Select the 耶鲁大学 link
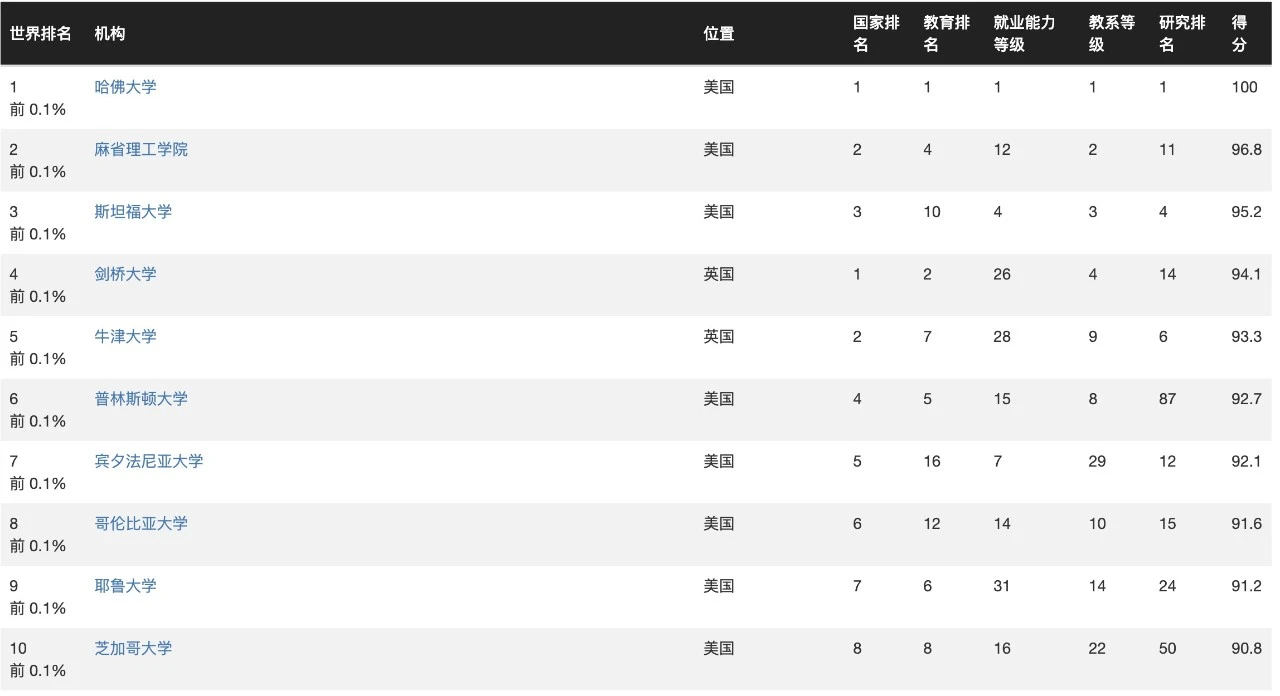1280x696 pixels. pos(125,586)
